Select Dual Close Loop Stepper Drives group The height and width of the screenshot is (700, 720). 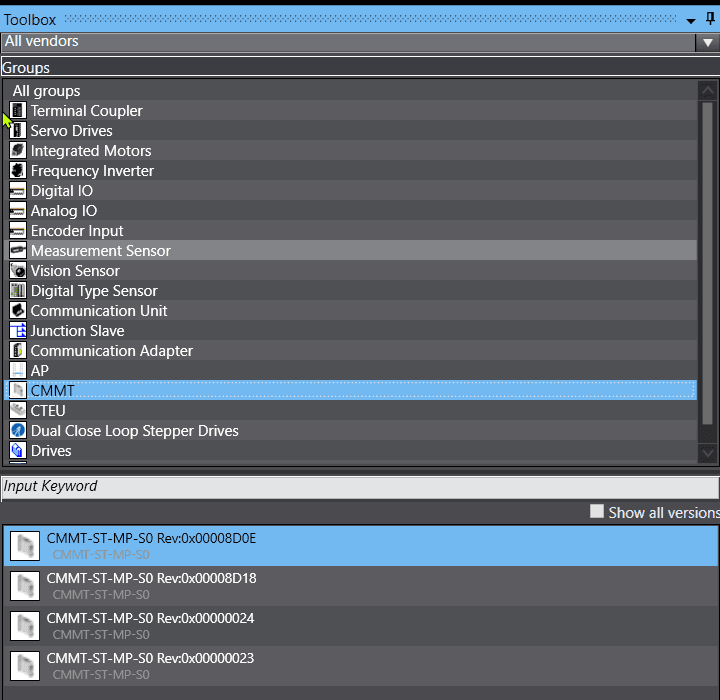point(351,430)
